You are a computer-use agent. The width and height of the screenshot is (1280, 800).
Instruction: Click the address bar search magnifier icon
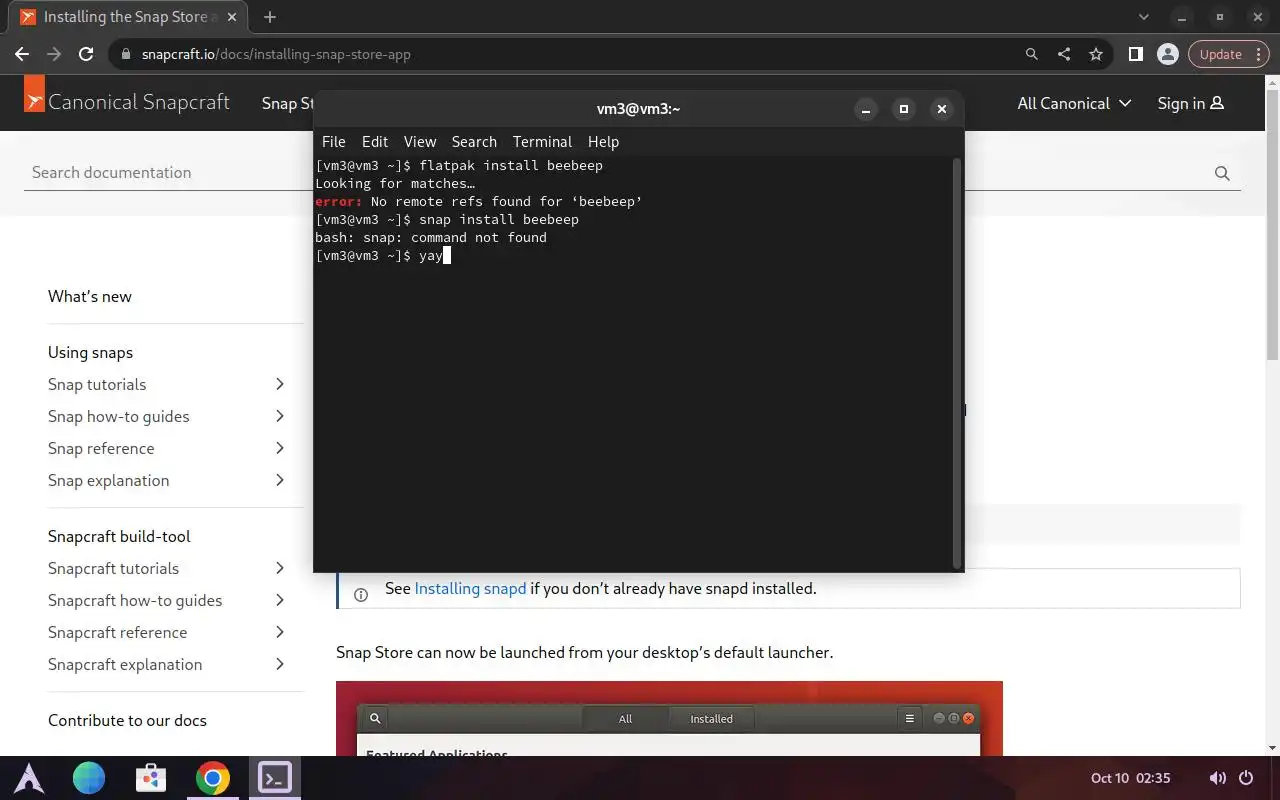tap(1032, 54)
